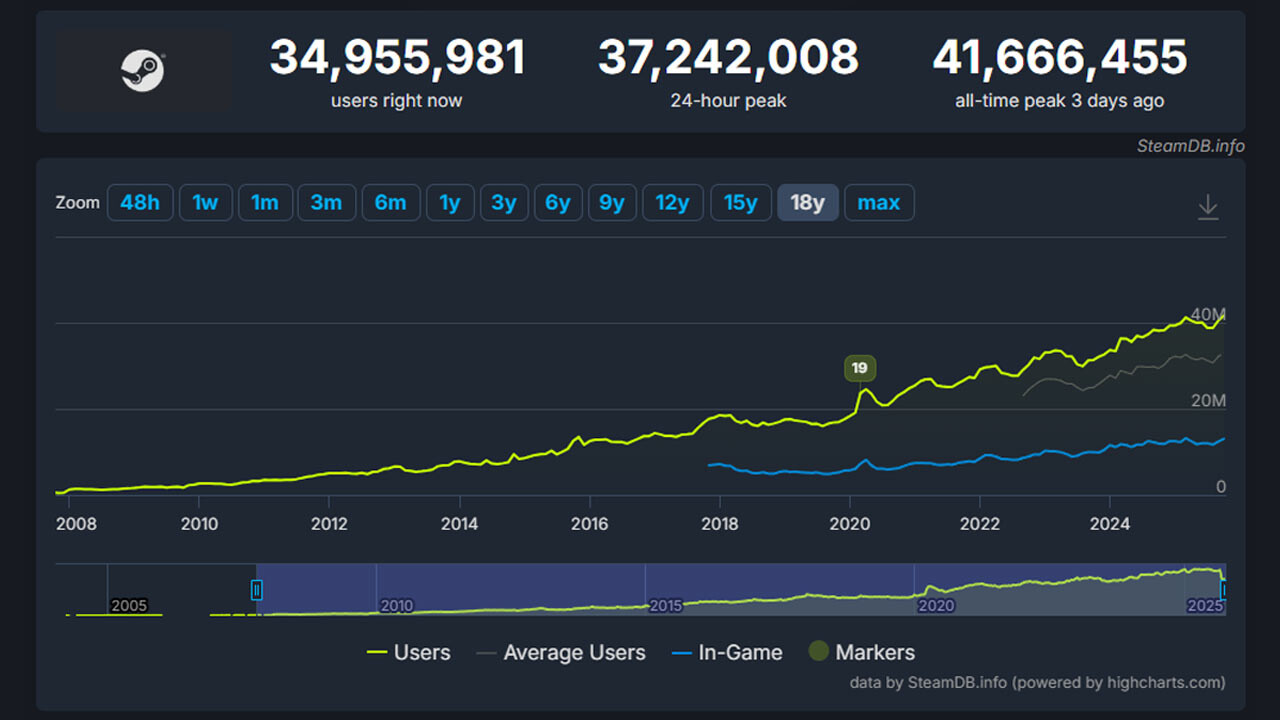
Task: Choose the 6m zoom button
Action: pyautogui.click(x=390, y=203)
